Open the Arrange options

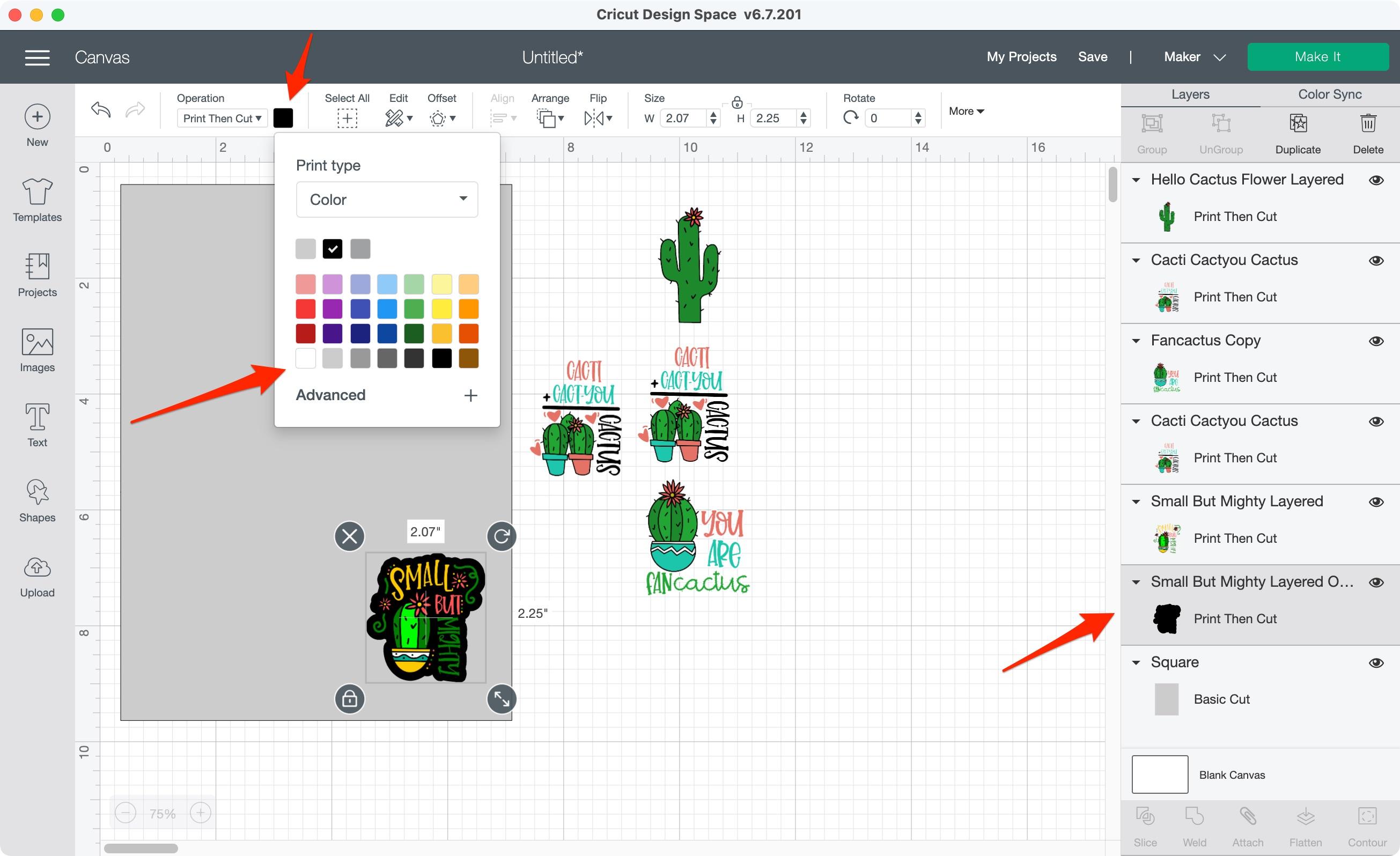(x=550, y=118)
